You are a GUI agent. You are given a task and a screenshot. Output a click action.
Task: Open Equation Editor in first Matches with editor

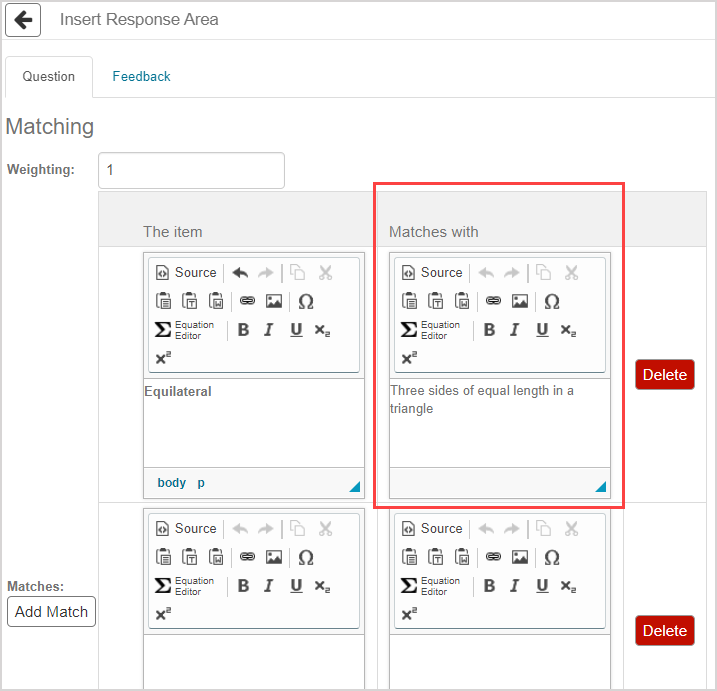click(x=431, y=330)
